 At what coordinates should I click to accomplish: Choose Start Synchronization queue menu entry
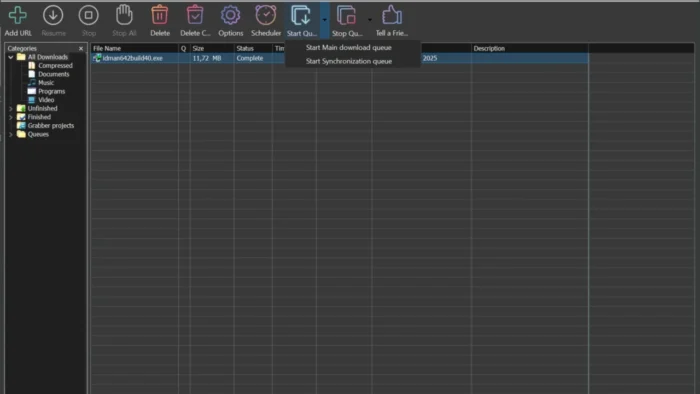click(349, 62)
